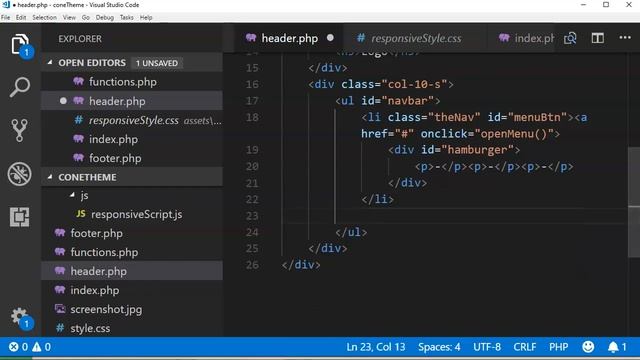Change indentation via Spaces: 4

[x=439, y=347]
